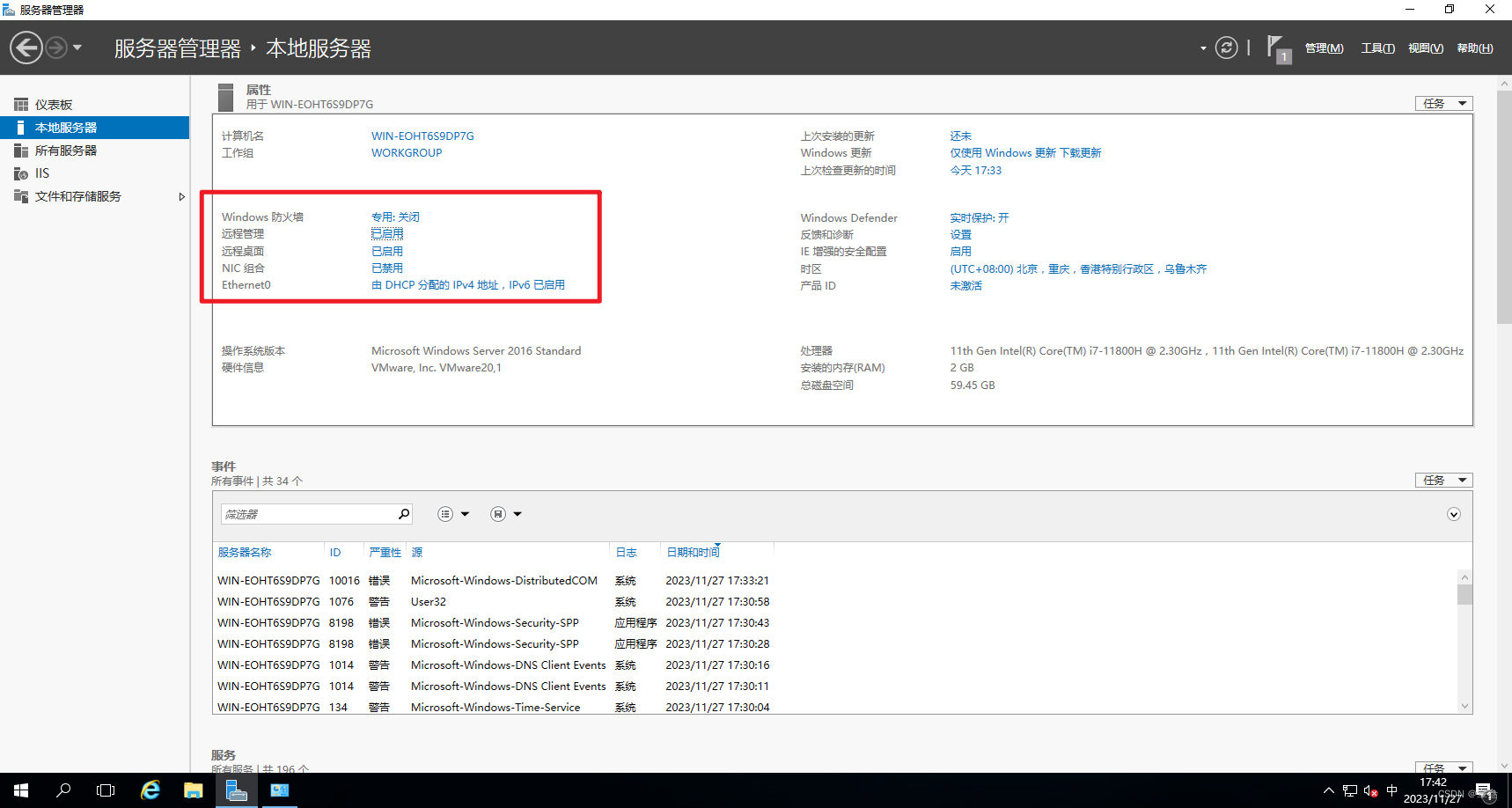Open the 事件 section 任务 dropdown
The width and height of the screenshot is (1512, 808).
coord(1443,481)
